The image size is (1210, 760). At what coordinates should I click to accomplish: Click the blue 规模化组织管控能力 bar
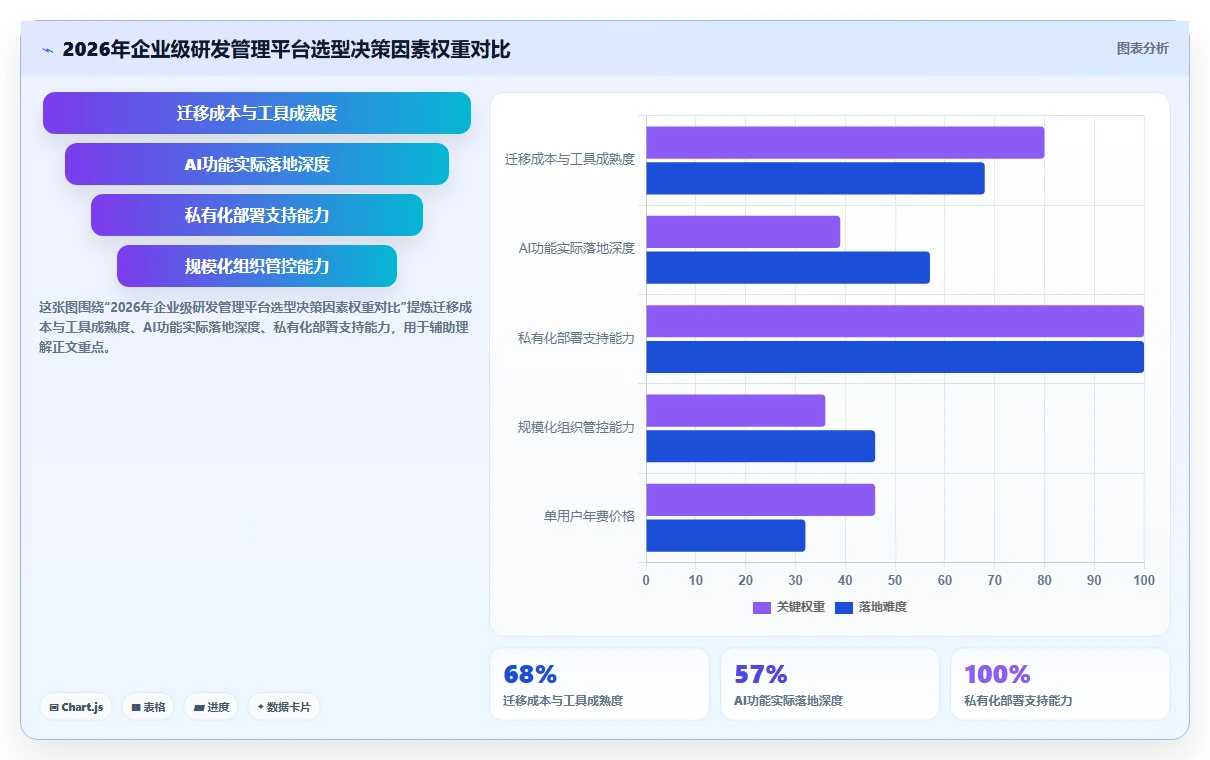760,446
